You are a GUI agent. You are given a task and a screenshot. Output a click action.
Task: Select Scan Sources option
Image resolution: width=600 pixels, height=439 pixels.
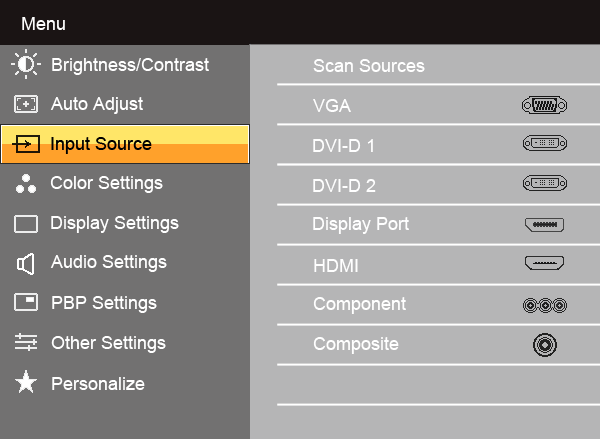pos(369,66)
